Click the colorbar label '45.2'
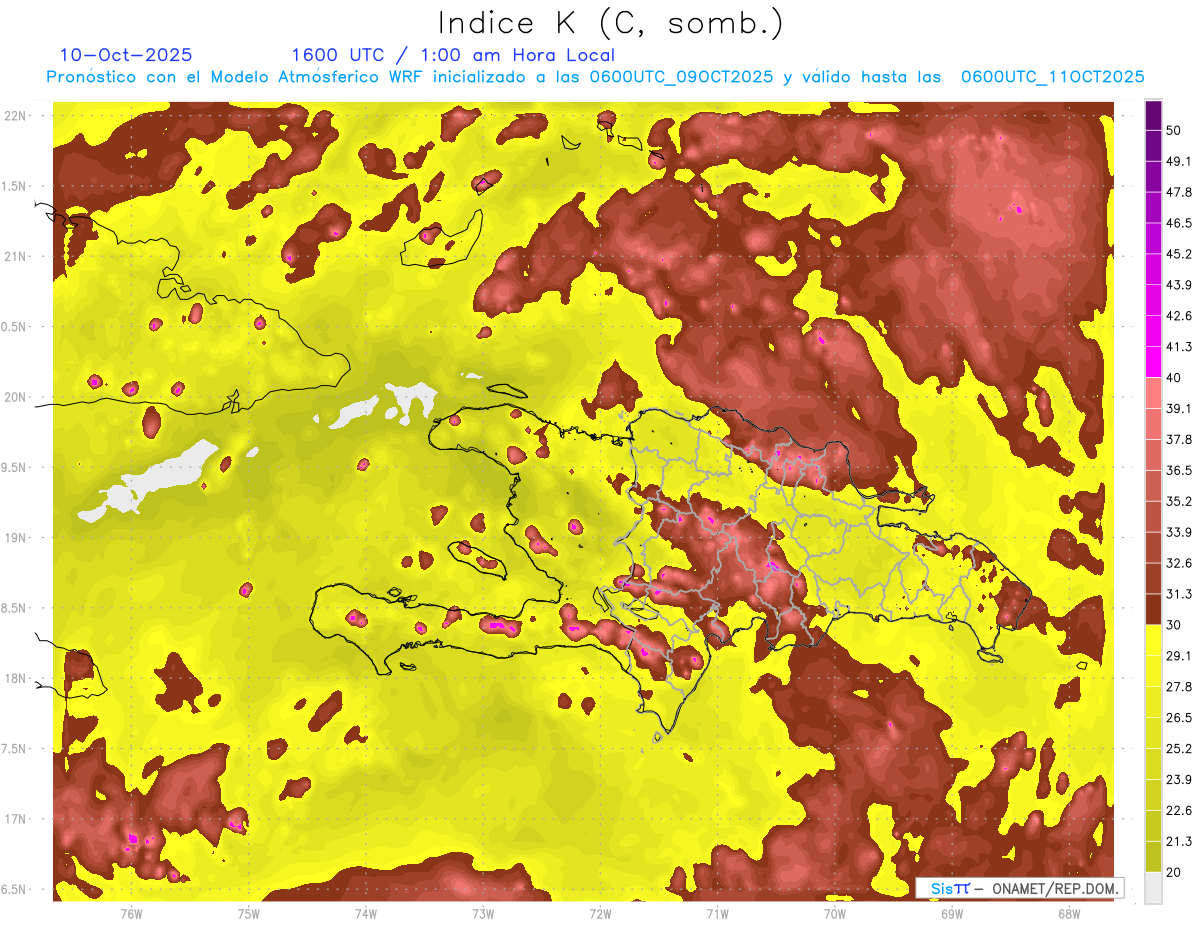This screenshot has height=927, width=1200. click(1180, 255)
